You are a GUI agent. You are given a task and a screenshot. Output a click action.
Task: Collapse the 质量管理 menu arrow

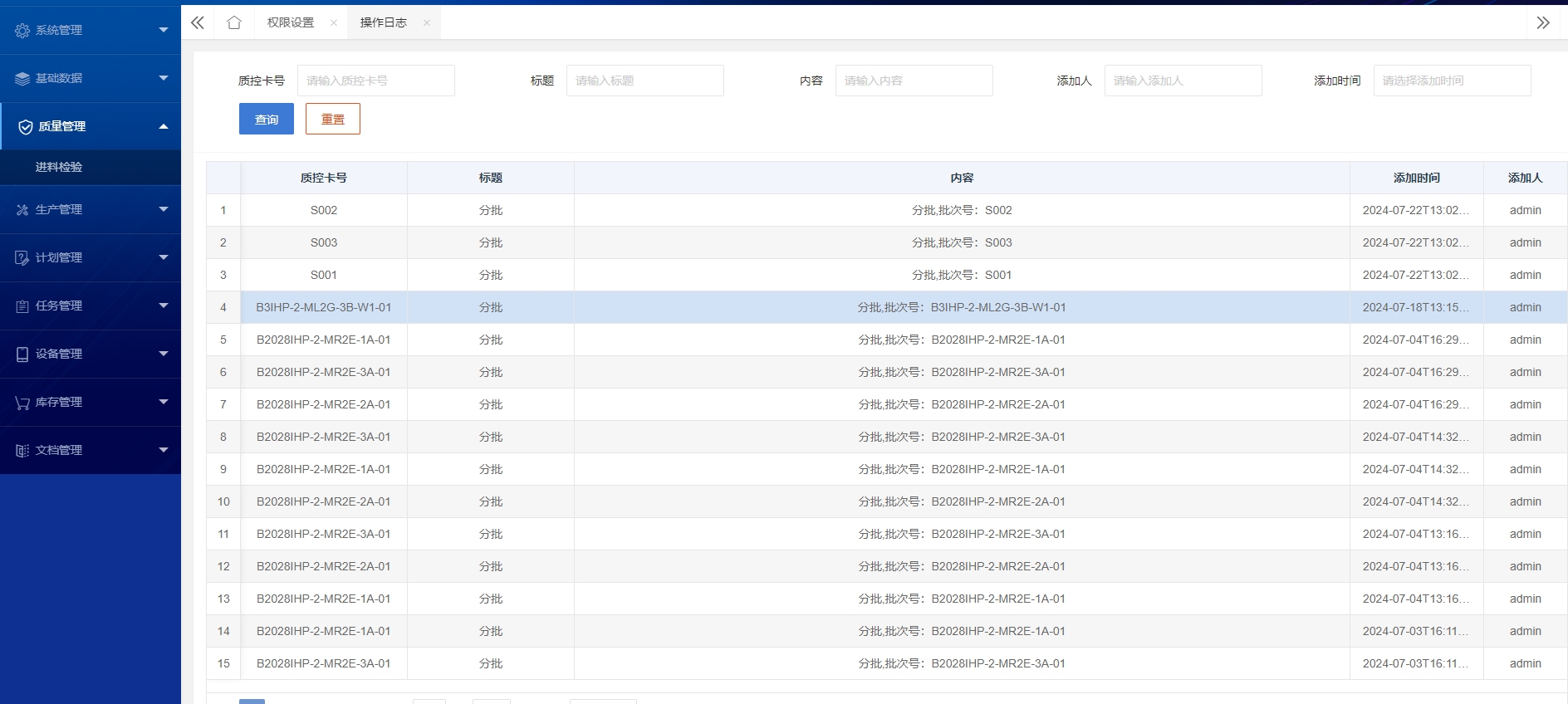[x=164, y=126]
